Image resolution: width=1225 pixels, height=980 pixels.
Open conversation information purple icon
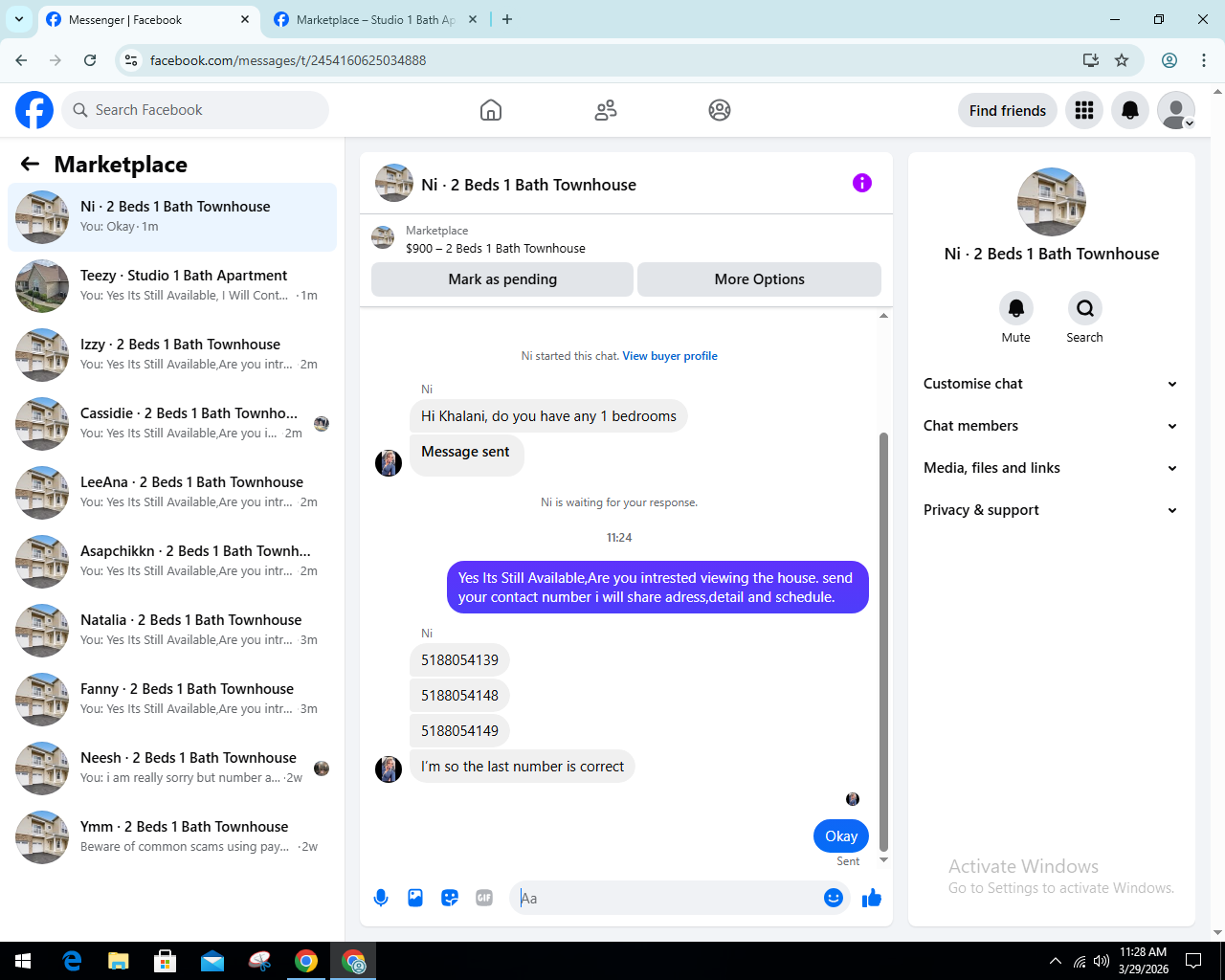(862, 183)
